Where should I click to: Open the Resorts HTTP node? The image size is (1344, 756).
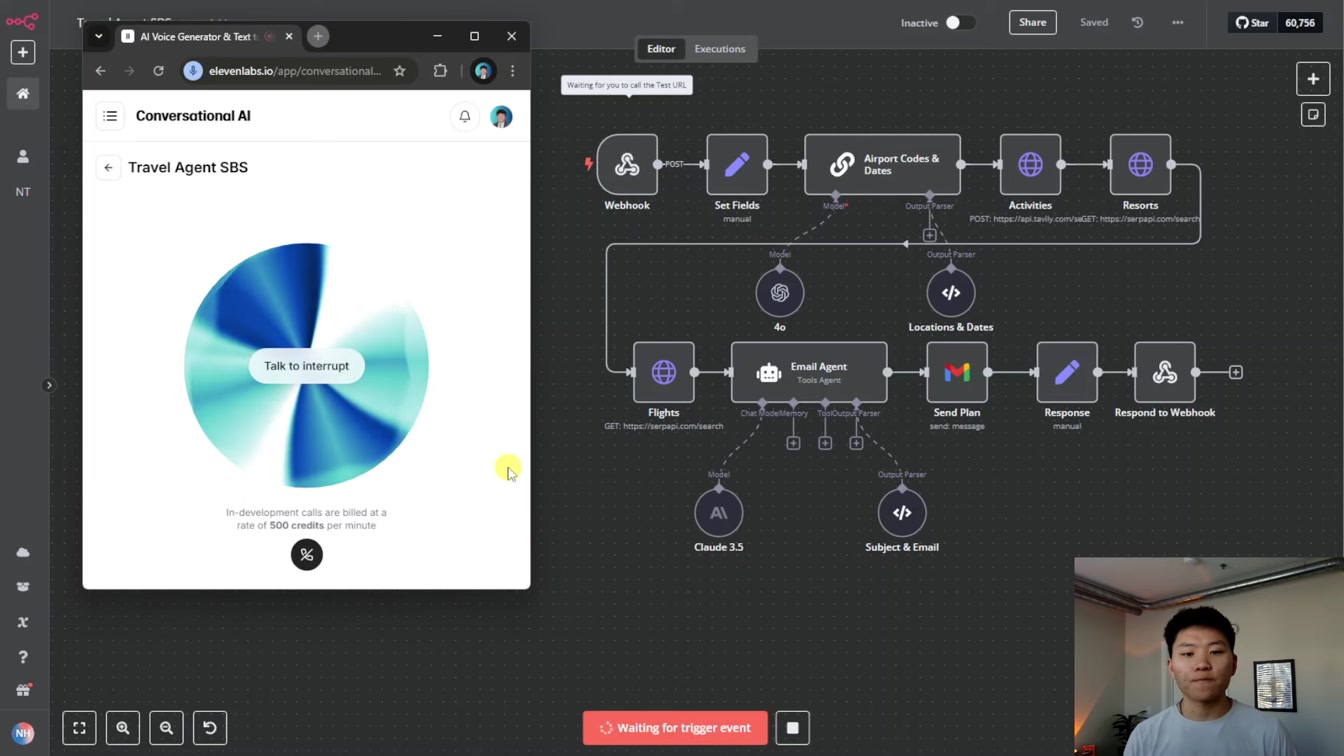1140,164
